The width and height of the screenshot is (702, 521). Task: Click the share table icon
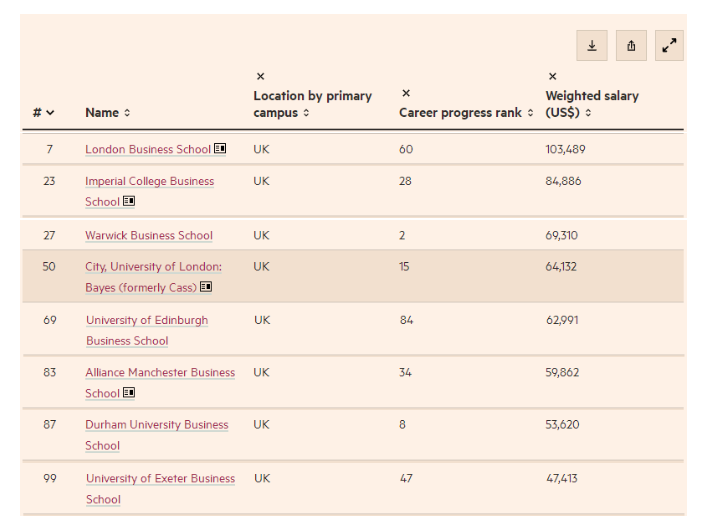pos(631,45)
